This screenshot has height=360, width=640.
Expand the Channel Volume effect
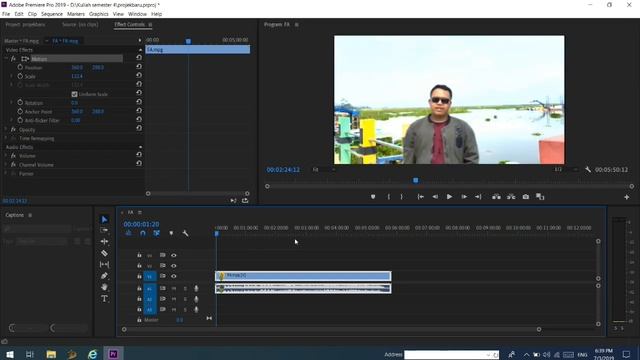pyautogui.click(x=6, y=164)
